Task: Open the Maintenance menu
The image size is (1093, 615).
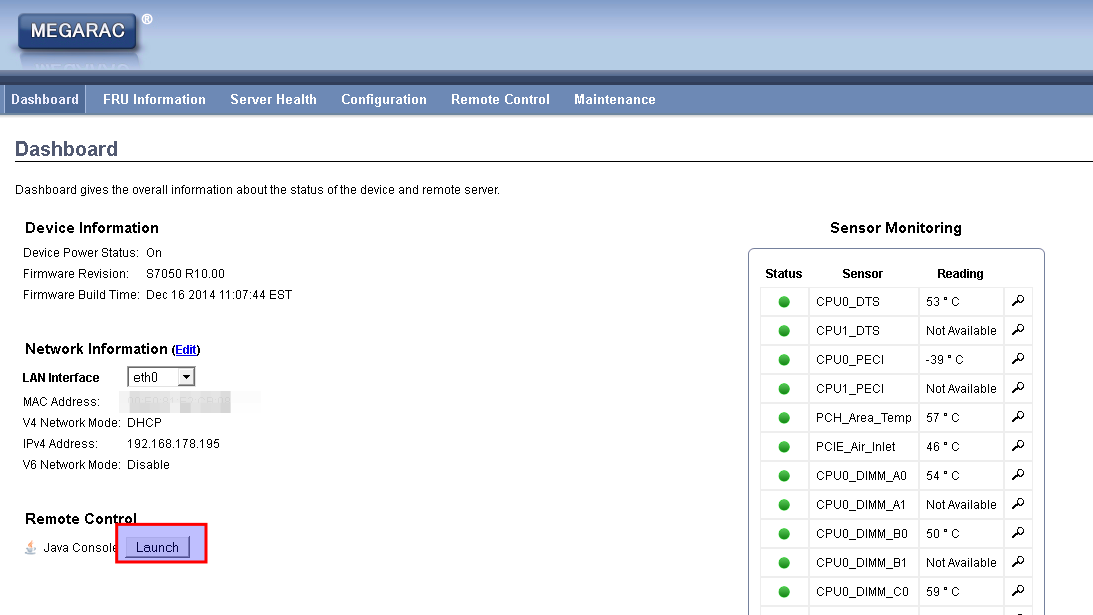Action: tap(615, 100)
